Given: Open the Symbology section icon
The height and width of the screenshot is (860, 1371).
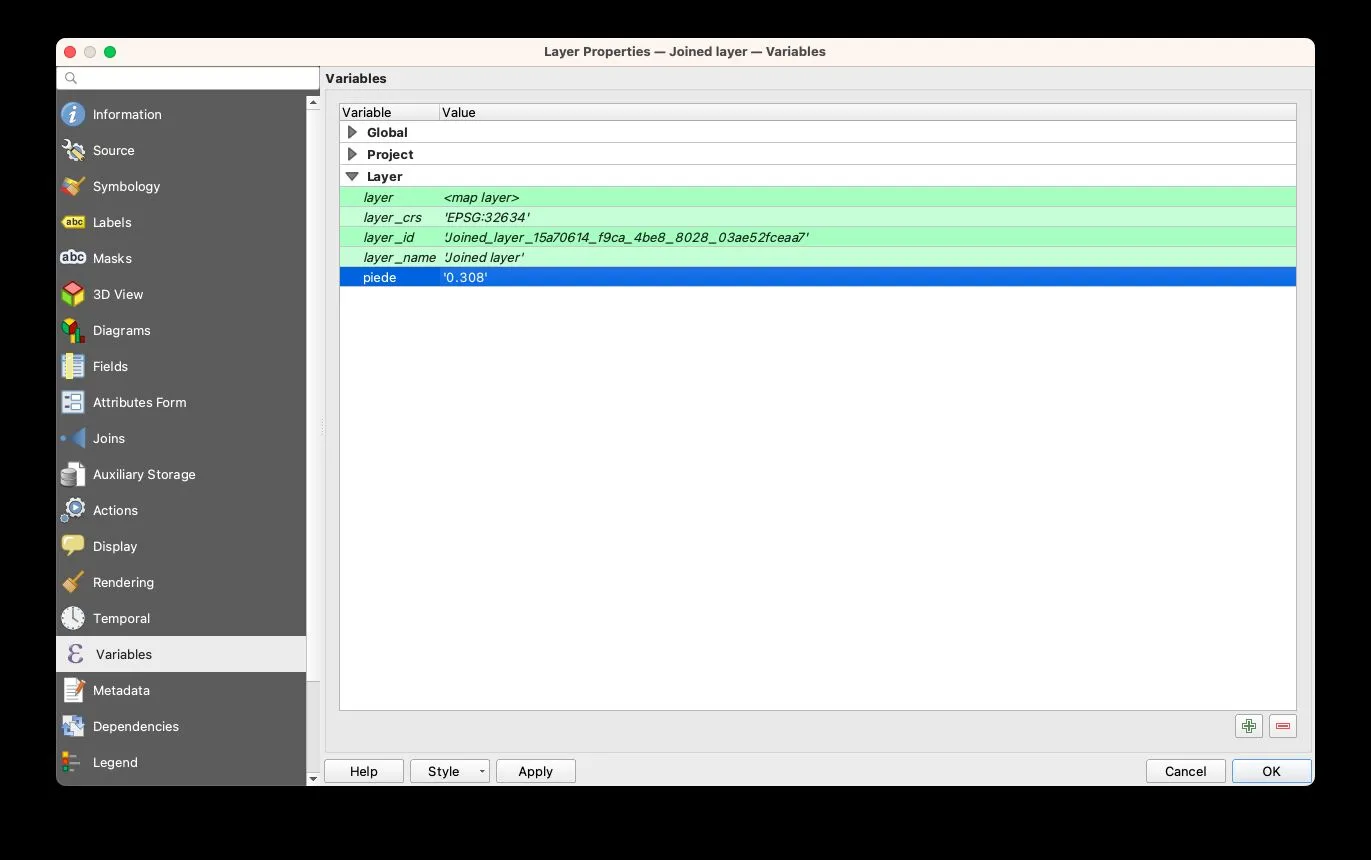Looking at the screenshot, I should click(x=73, y=187).
